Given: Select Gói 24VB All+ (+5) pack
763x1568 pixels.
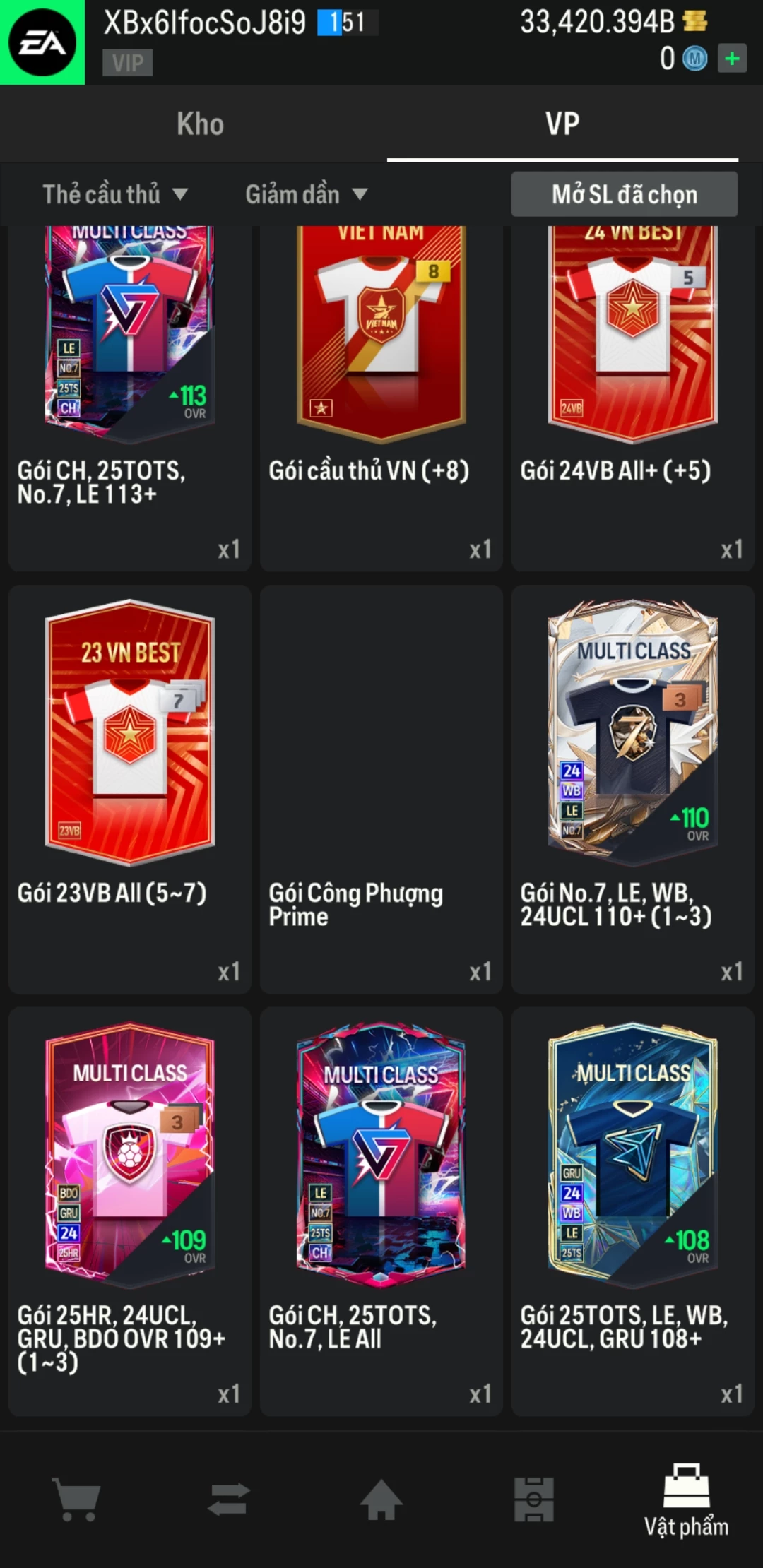Looking at the screenshot, I should point(633,398).
